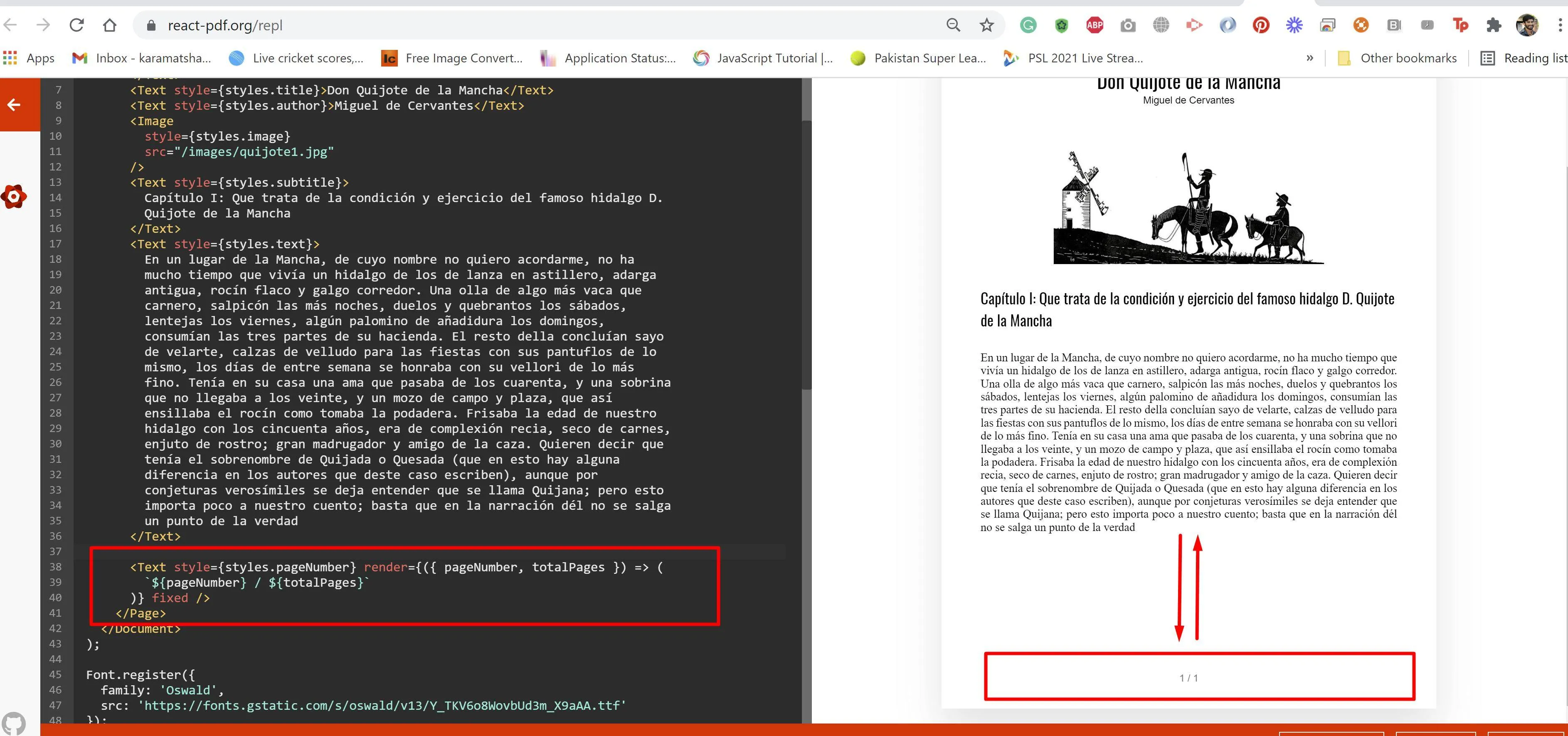Bookmark this page with the star icon
The height and width of the screenshot is (736, 1568).
(987, 25)
